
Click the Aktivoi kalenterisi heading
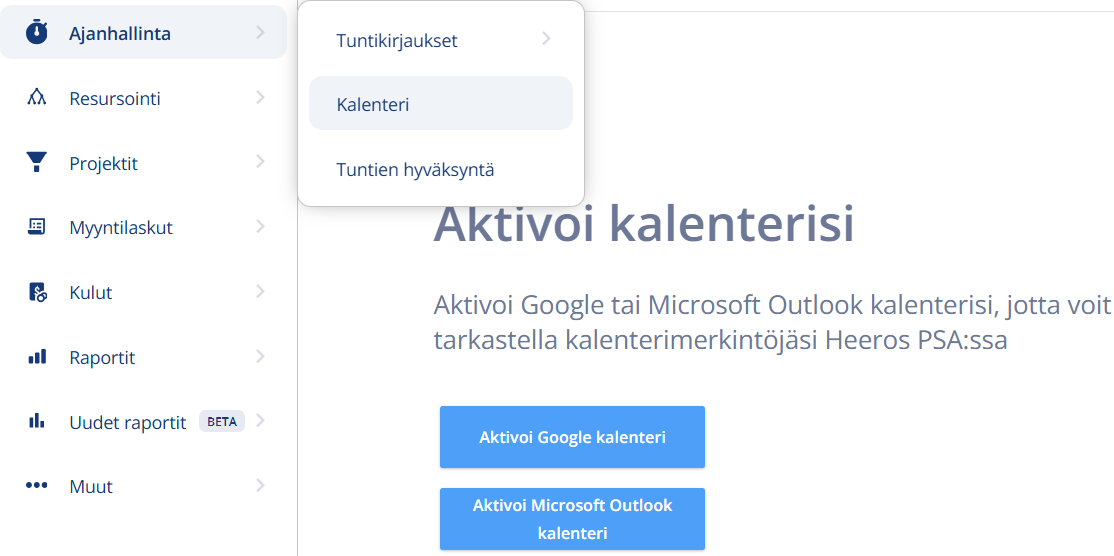point(643,224)
